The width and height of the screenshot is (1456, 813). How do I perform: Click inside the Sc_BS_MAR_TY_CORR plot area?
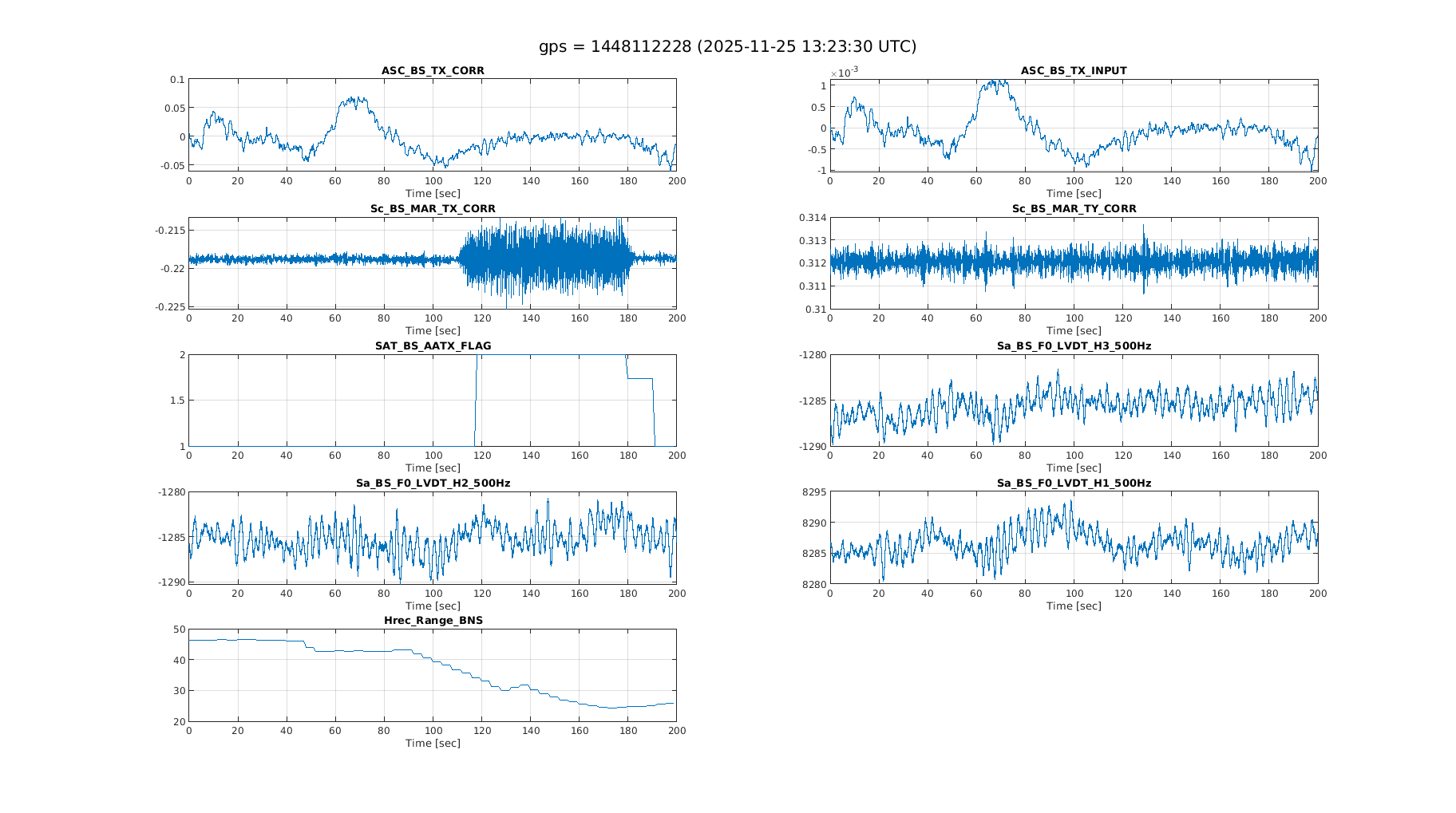pos(1074,262)
